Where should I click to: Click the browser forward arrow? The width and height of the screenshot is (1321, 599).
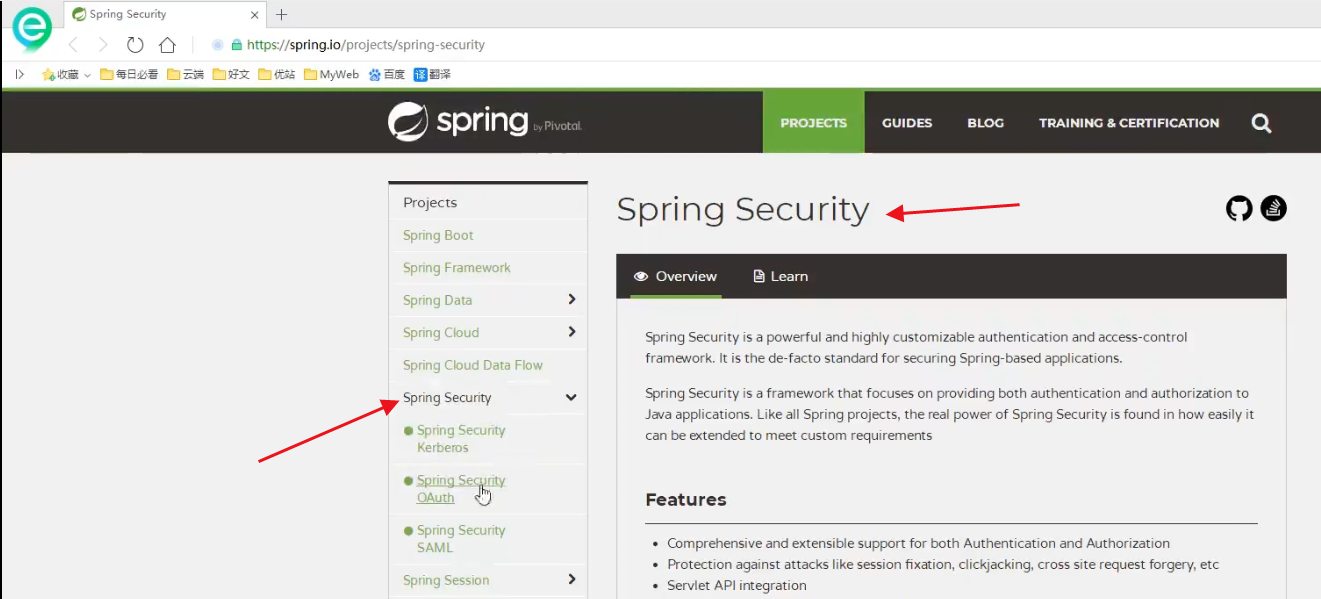click(102, 45)
